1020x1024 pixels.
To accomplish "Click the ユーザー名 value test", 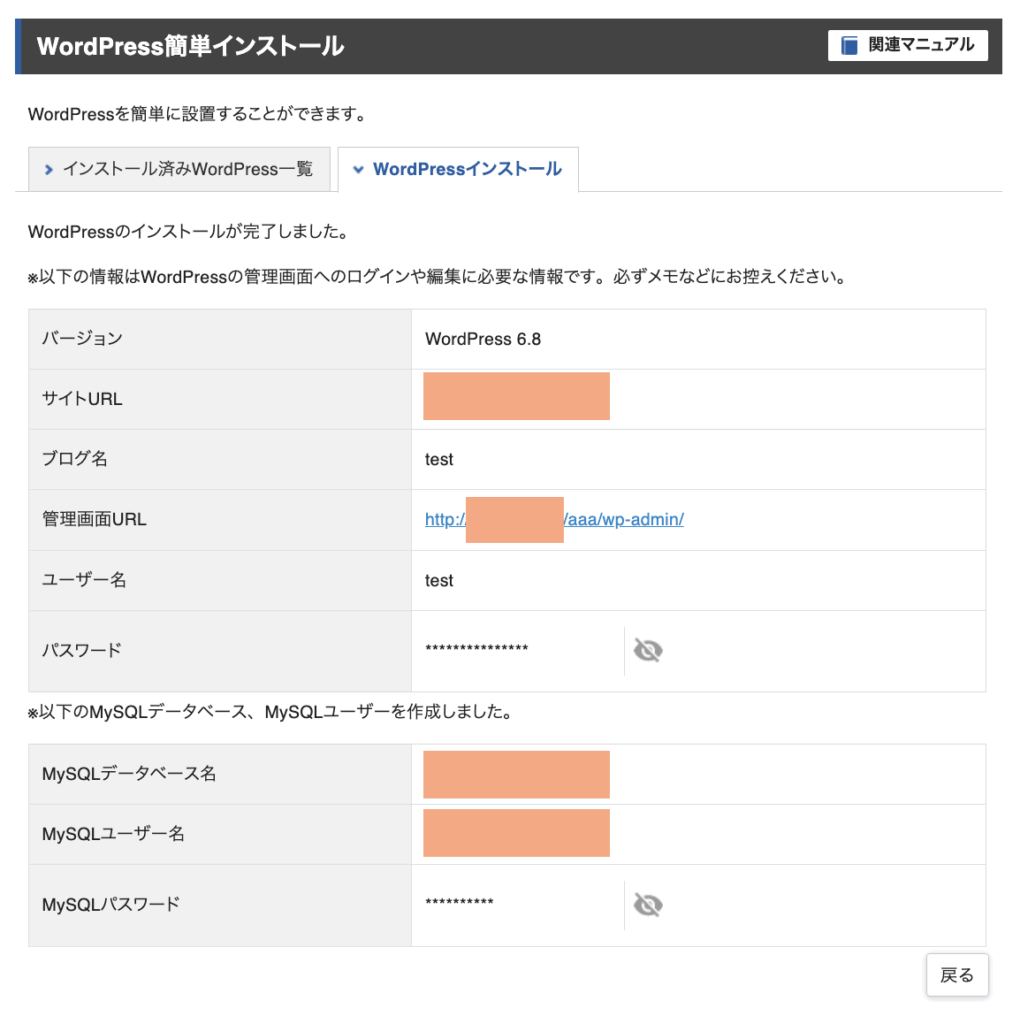I will tap(439, 581).
